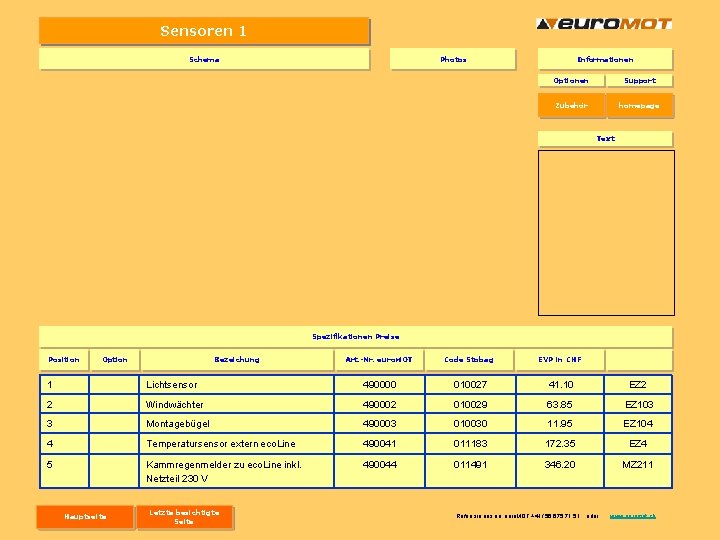Click article number 490041

[379, 444]
